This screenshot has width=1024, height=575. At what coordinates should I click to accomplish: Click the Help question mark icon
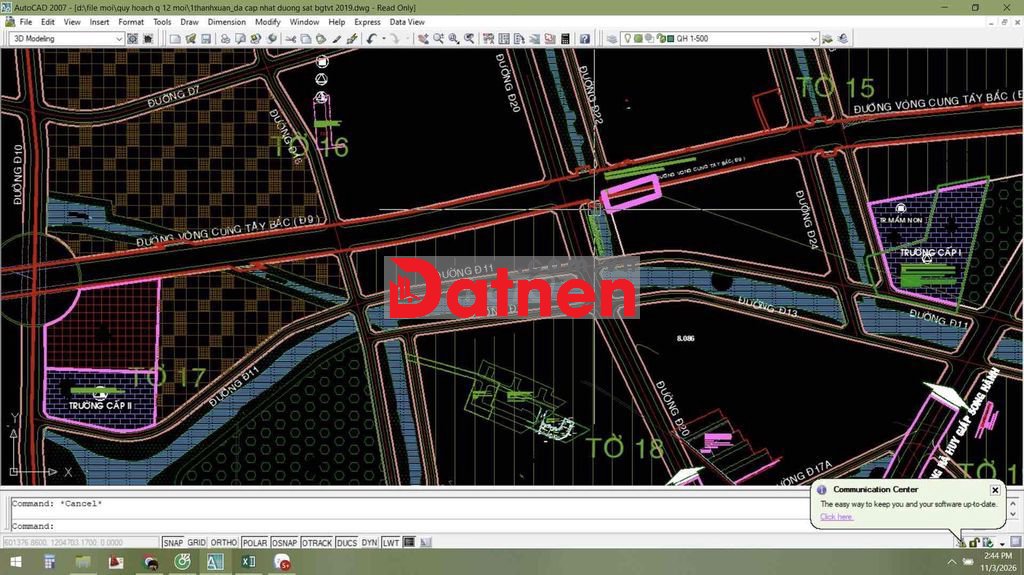pos(584,39)
